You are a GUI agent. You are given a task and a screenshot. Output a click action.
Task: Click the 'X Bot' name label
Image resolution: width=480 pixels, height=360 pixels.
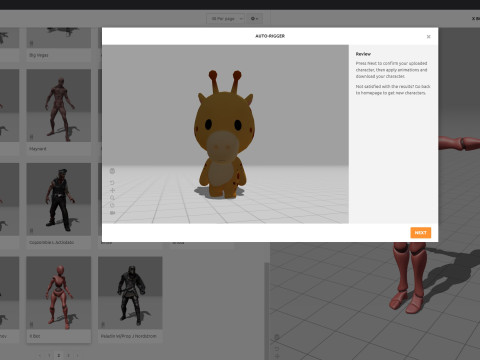(x=35, y=336)
